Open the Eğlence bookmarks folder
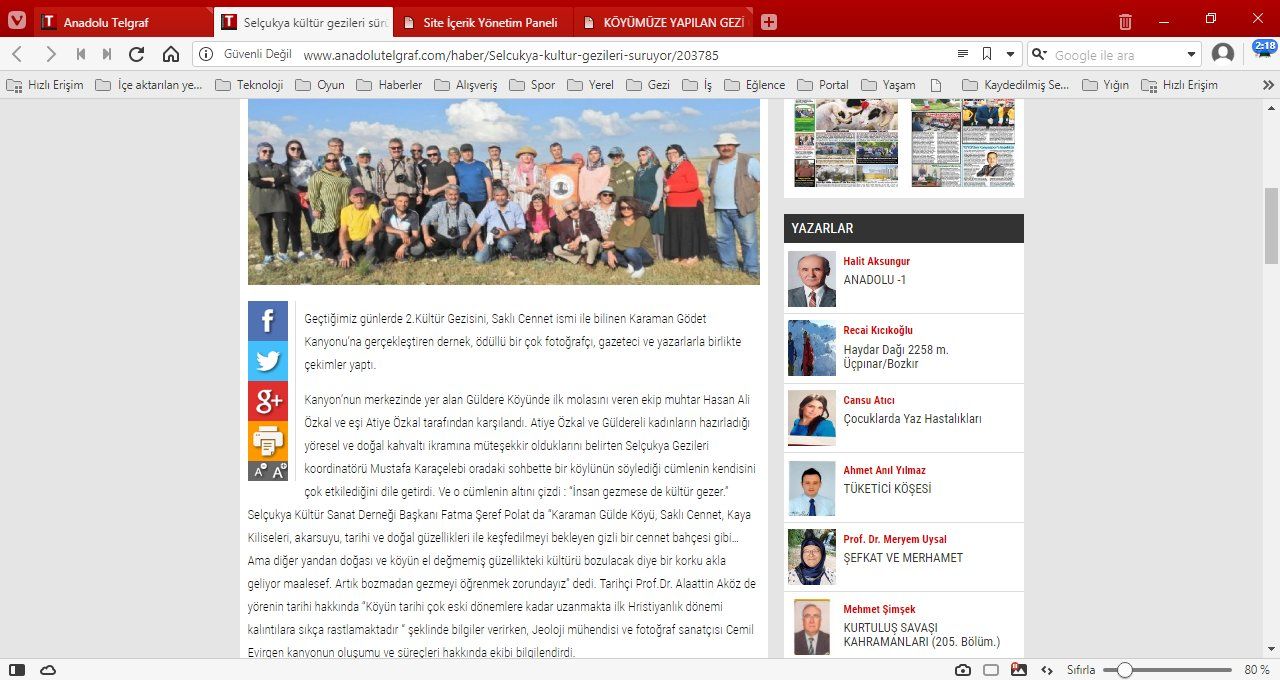 pyautogui.click(x=755, y=85)
